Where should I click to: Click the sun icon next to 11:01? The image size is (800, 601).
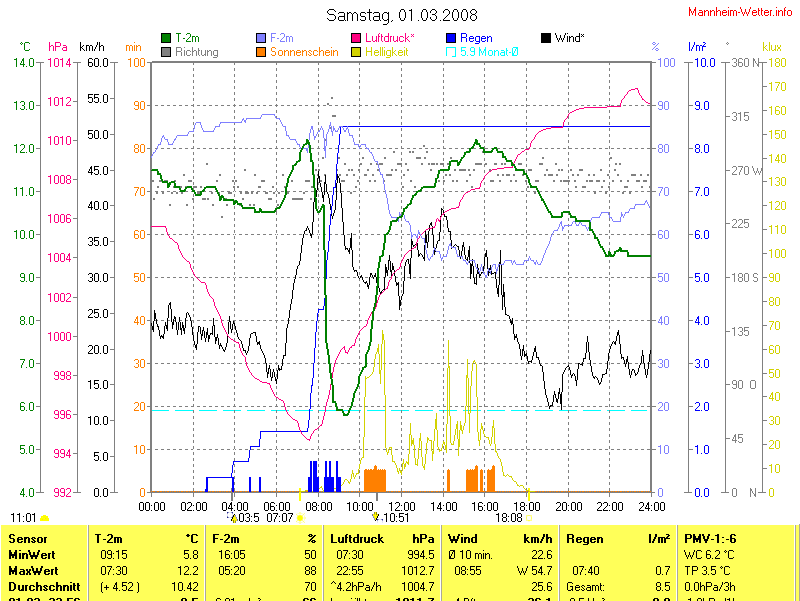click(x=44, y=518)
